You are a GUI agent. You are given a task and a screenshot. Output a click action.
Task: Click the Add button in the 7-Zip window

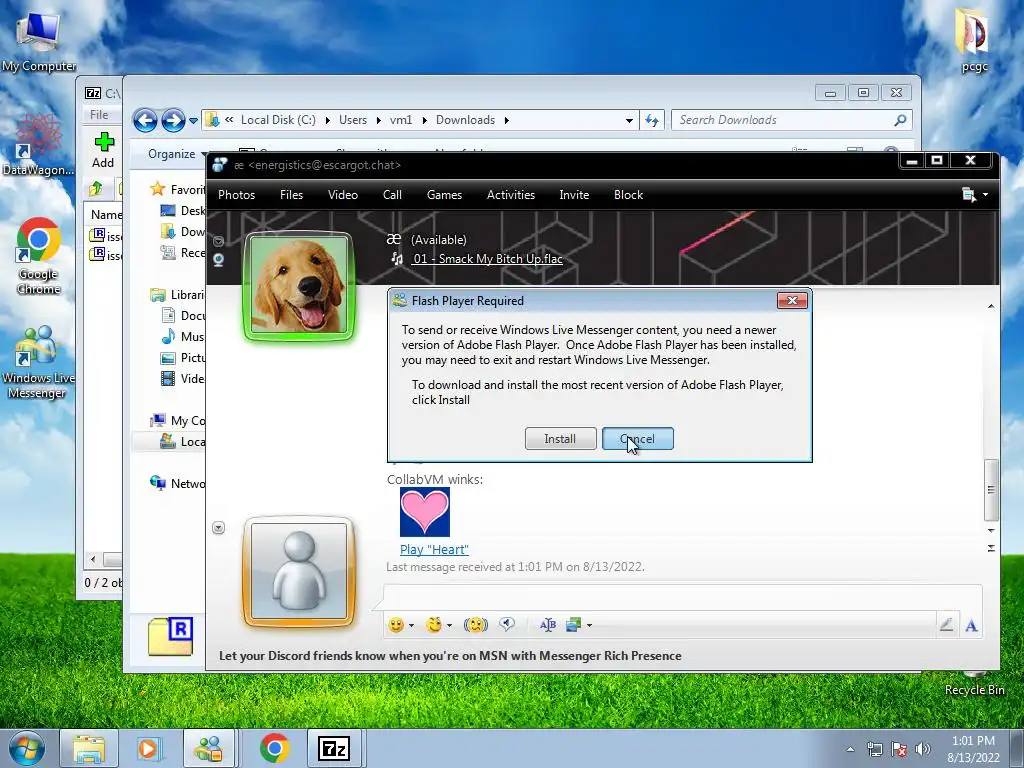coord(103,150)
